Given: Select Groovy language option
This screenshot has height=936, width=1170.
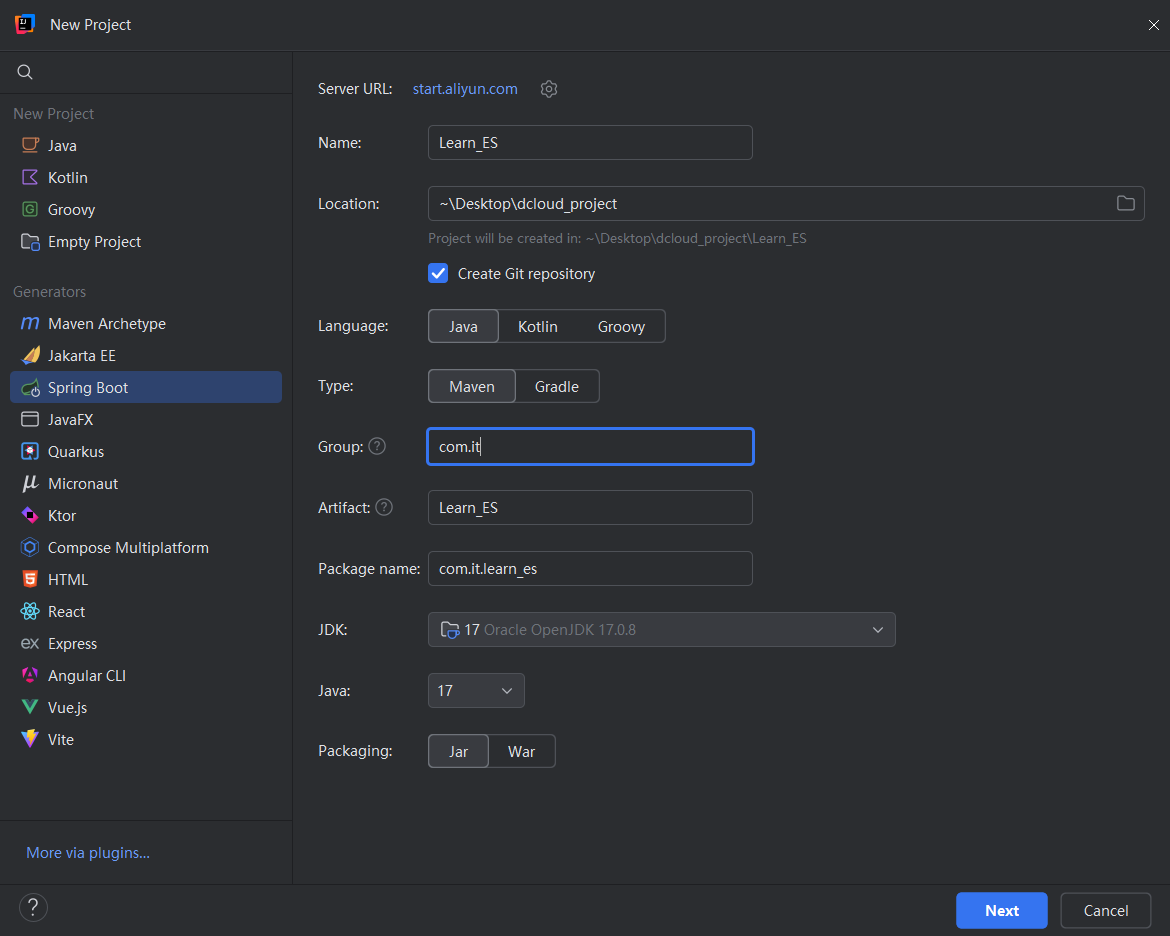Looking at the screenshot, I should pos(621,326).
